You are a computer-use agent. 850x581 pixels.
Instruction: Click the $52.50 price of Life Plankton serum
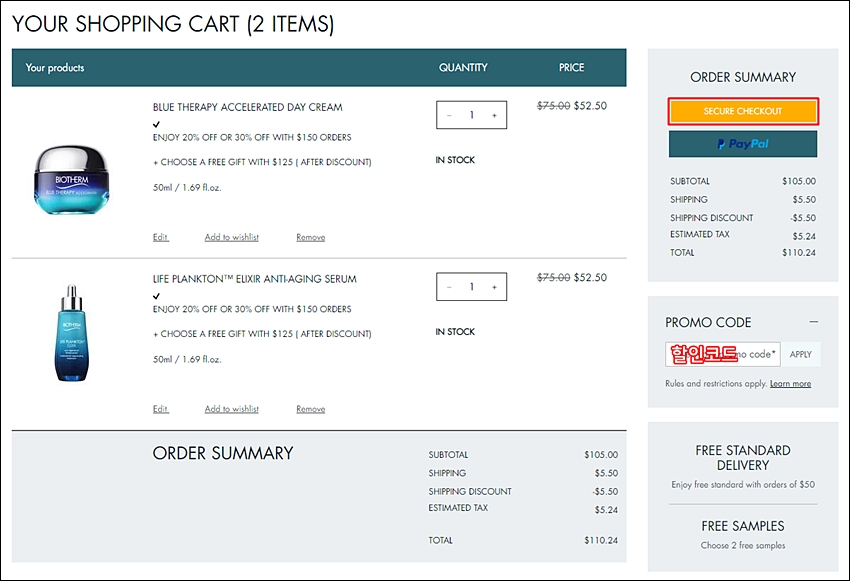(590, 277)
